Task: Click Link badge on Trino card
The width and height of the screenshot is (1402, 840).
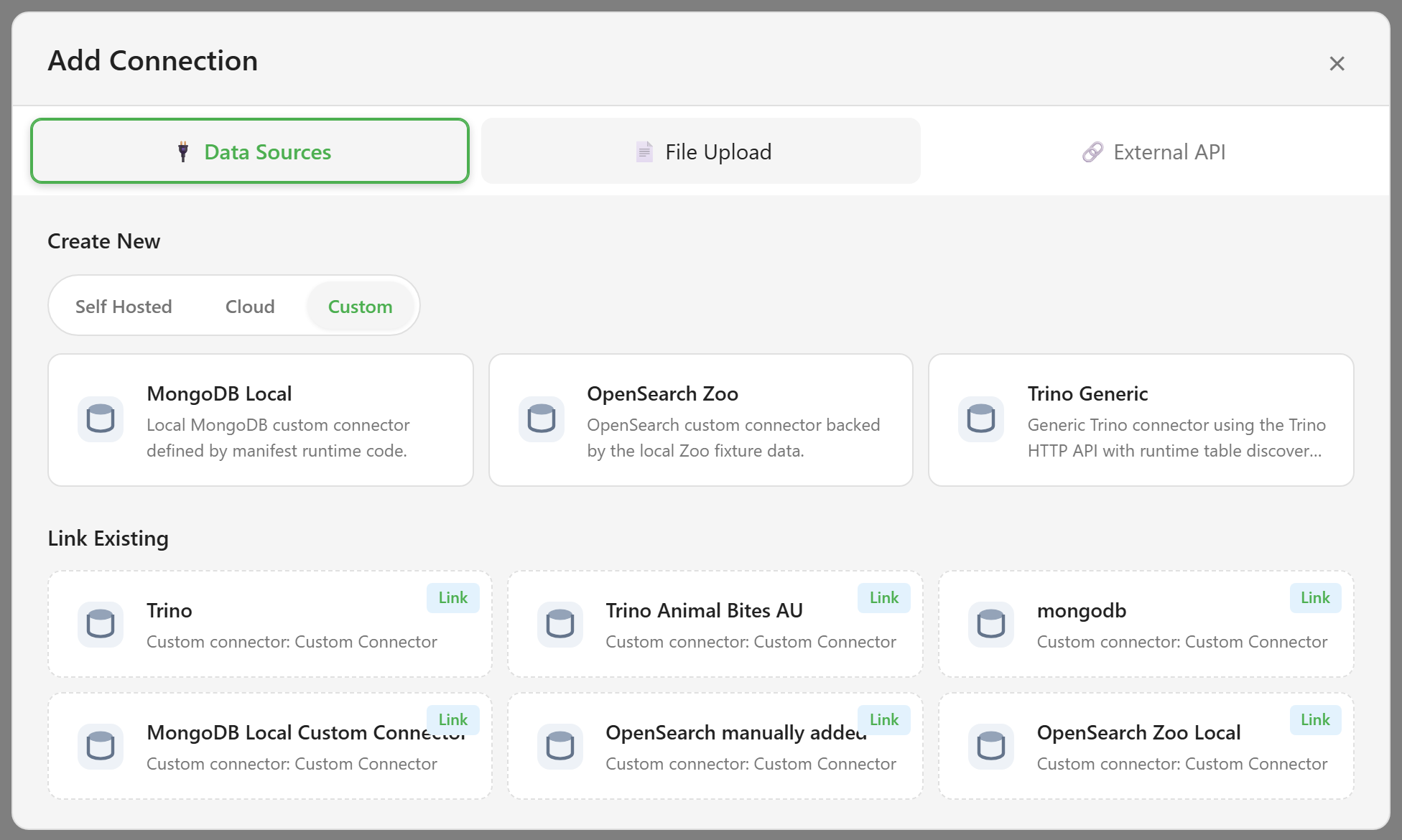Action: click(x=453, y=597)
